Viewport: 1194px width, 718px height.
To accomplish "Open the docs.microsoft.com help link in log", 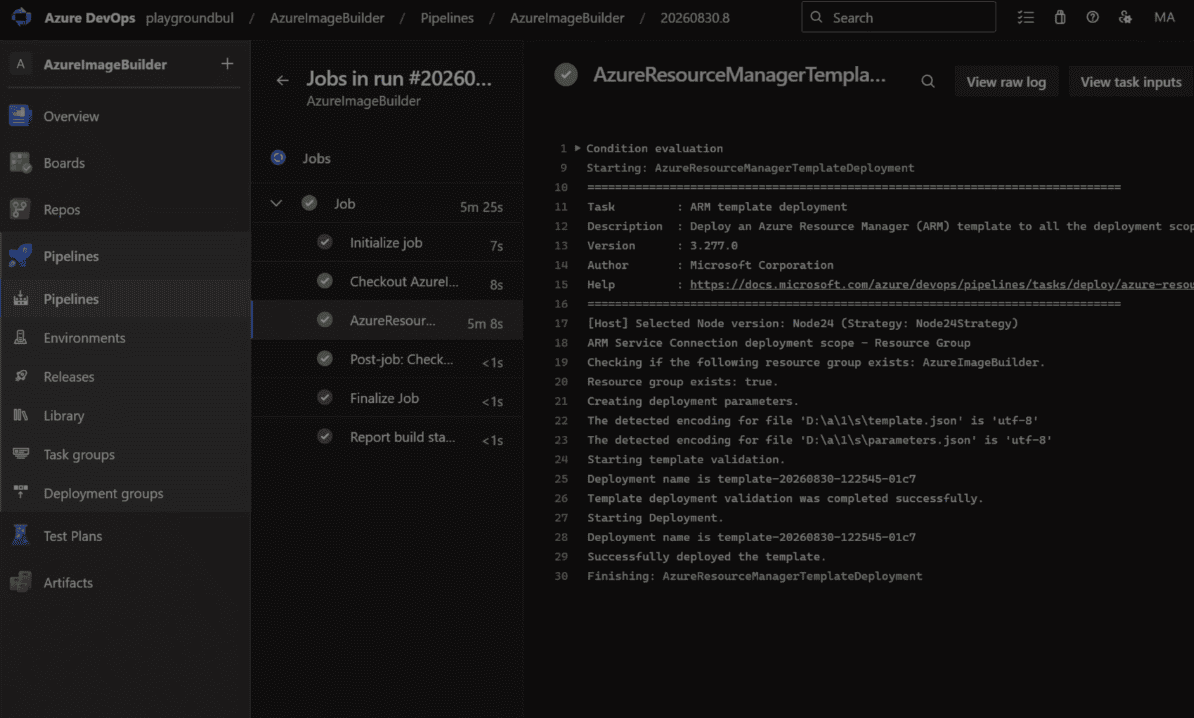I will click(941, 285).
